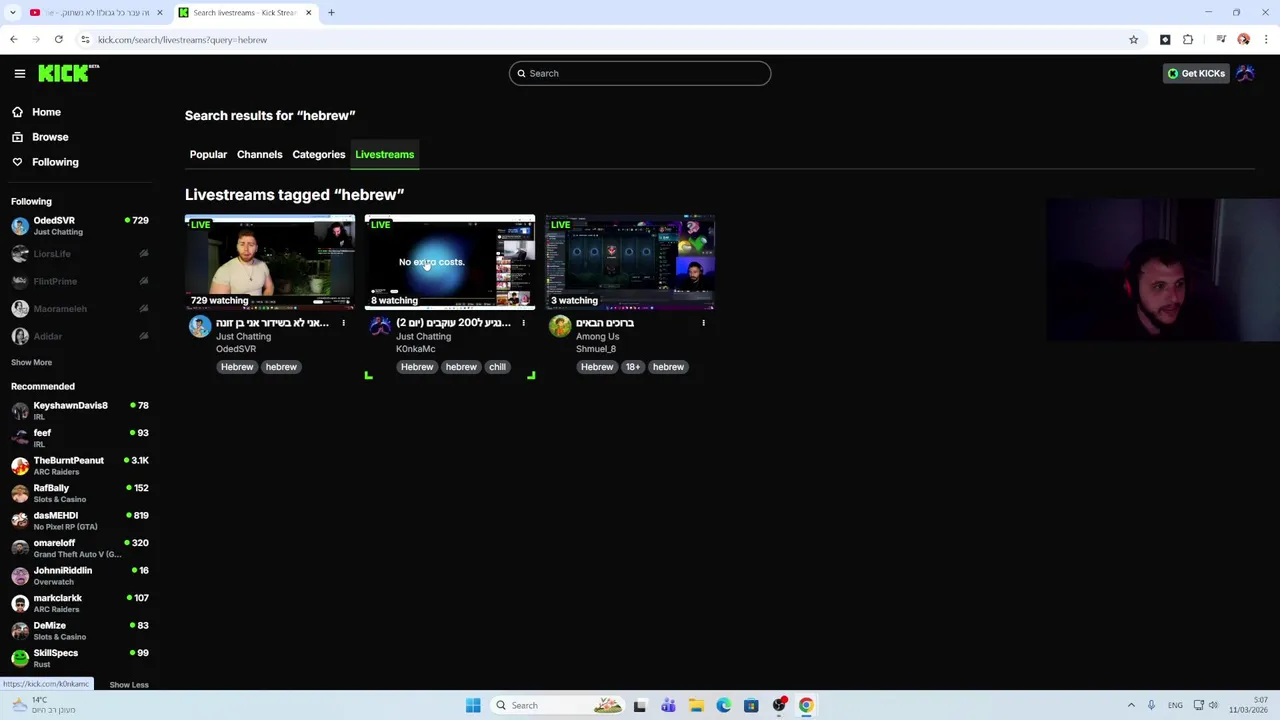1280x720 pixels.
Task: Open Microsoft Store from taskbar
Action: click(x=751, y=705)
